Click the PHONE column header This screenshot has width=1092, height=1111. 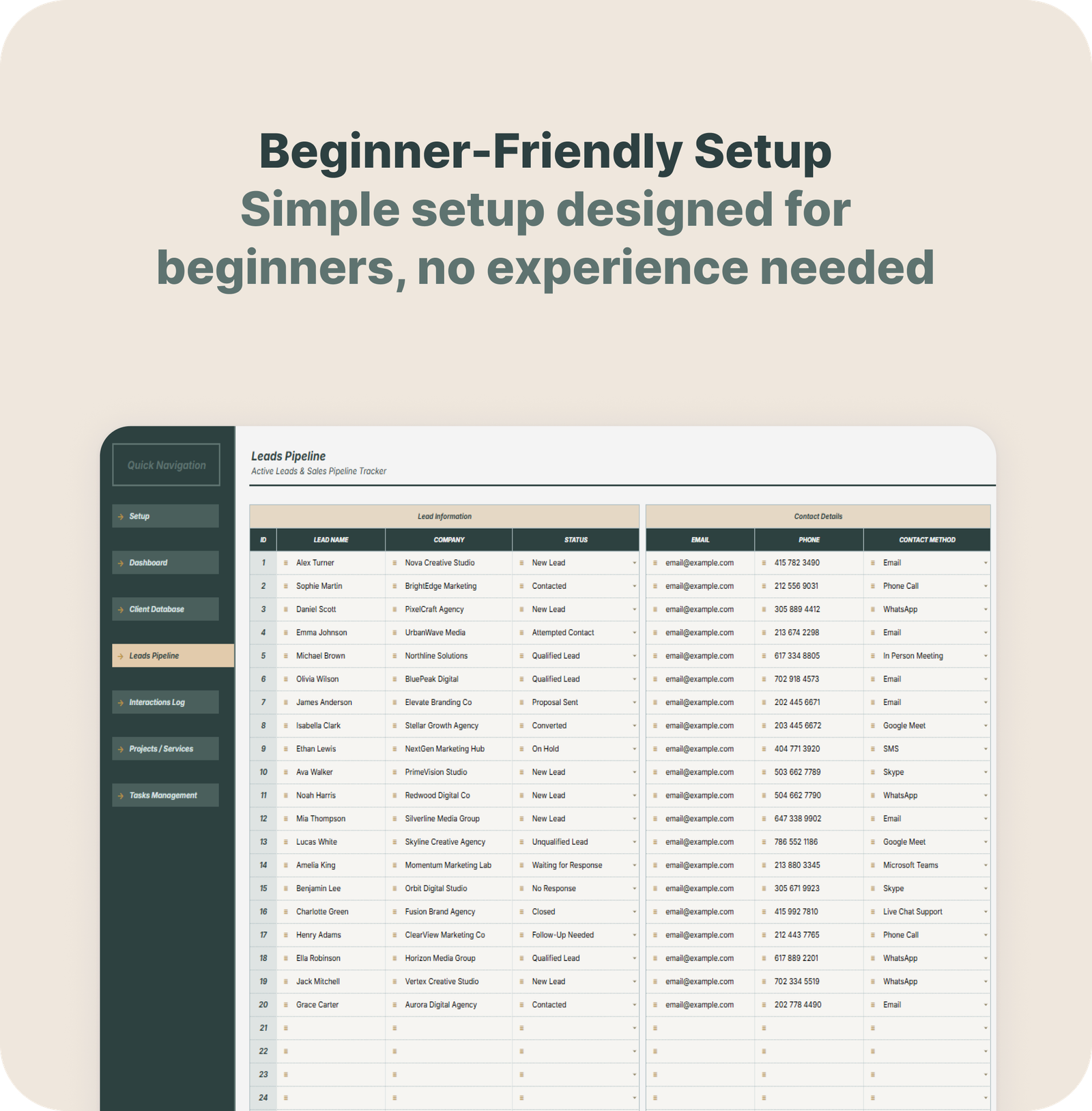(x=809, y=539)
